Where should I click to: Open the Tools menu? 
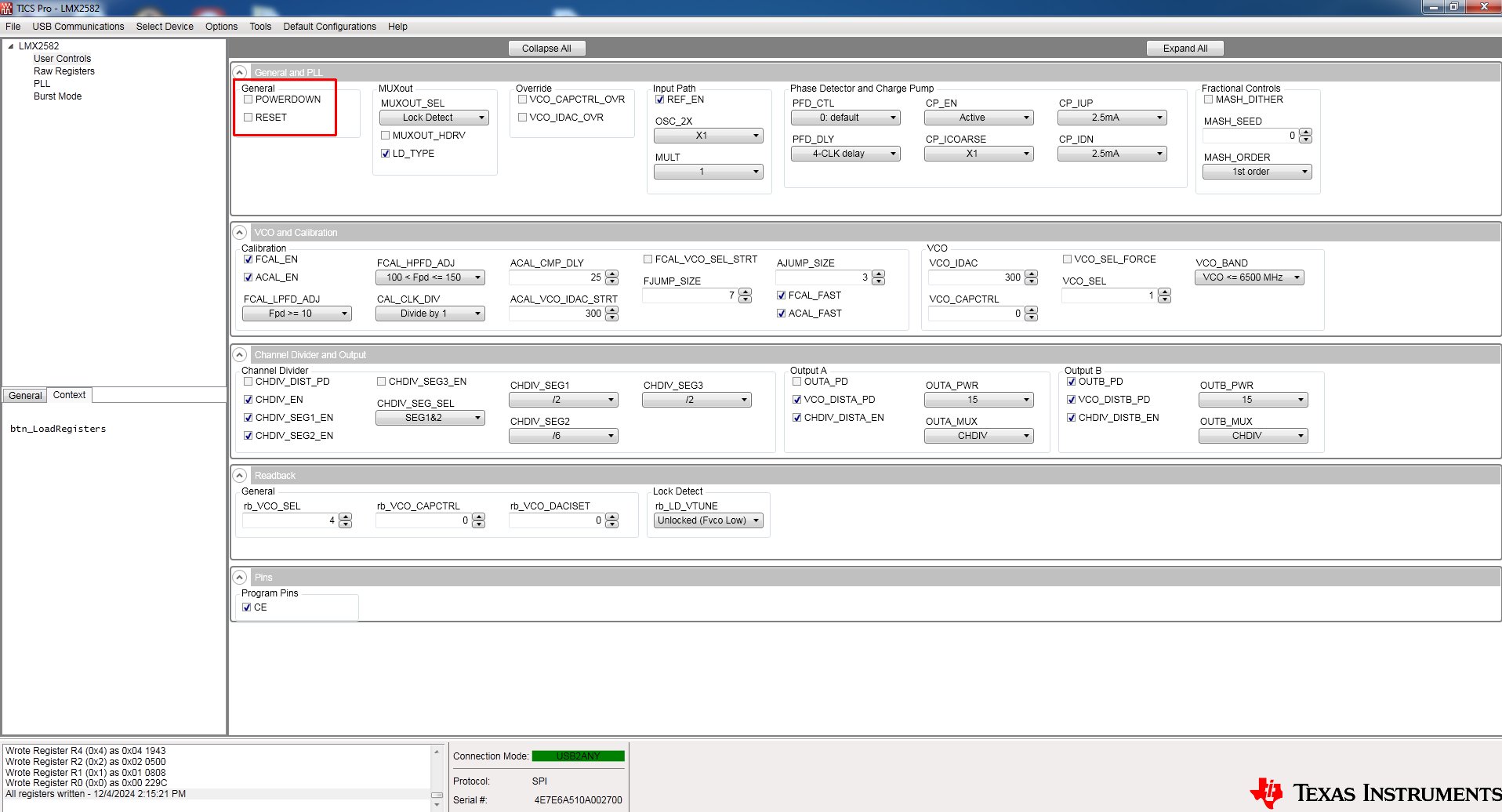pyautogui.click(x=260, y=27)
